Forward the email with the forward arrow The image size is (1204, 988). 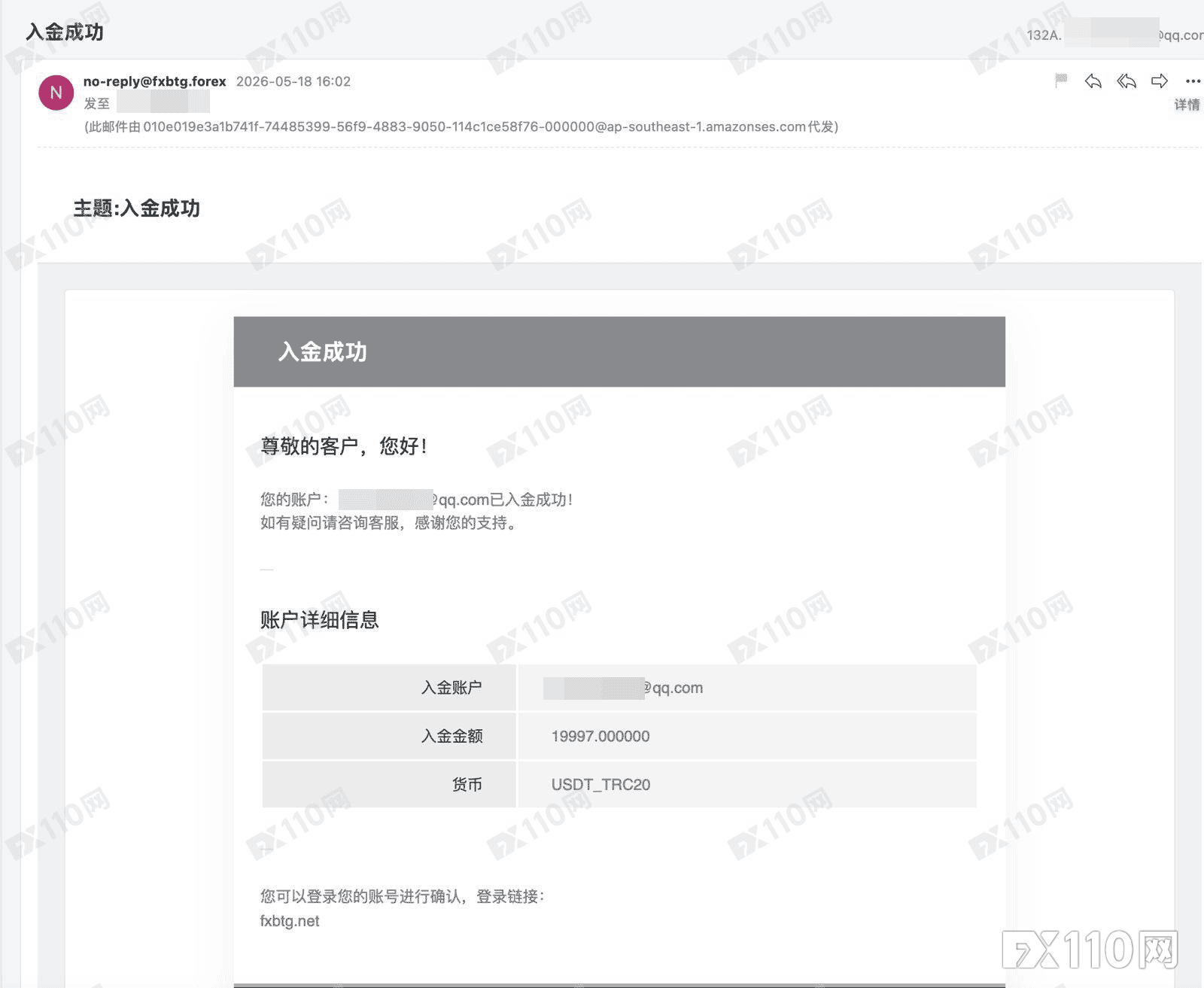coord(1160,81)
